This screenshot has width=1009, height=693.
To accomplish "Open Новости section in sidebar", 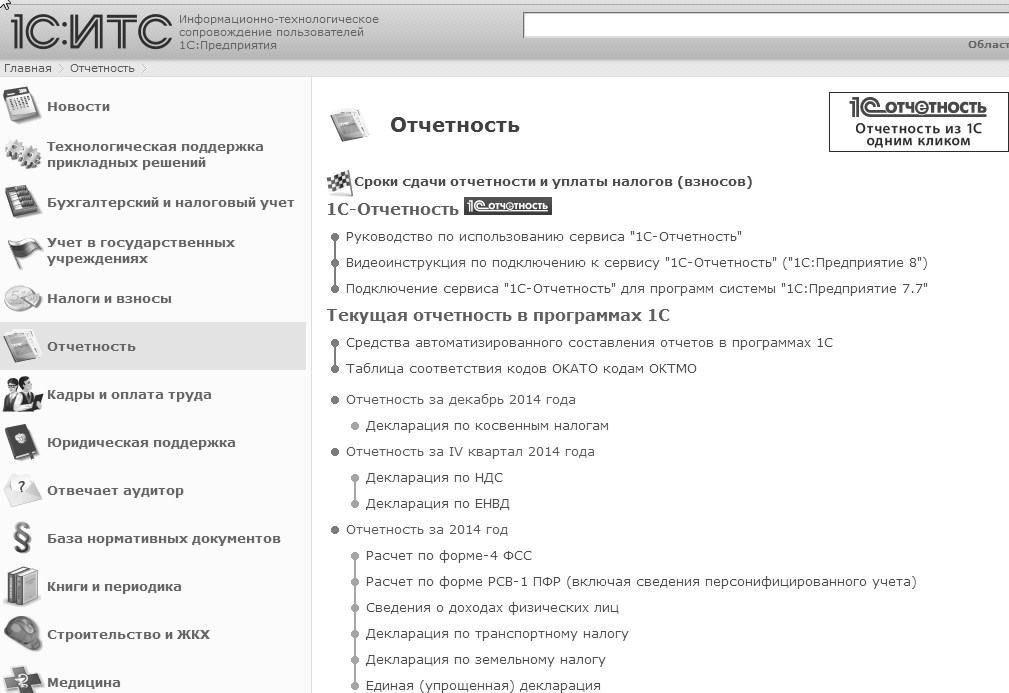I will click(x=79, y=106).
